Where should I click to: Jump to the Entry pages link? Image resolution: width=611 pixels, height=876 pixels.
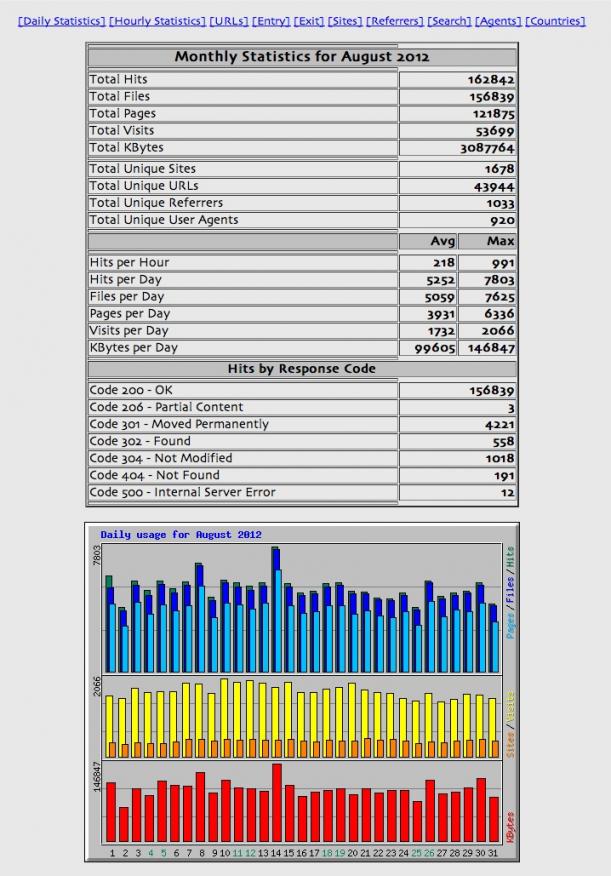[271, 21]
